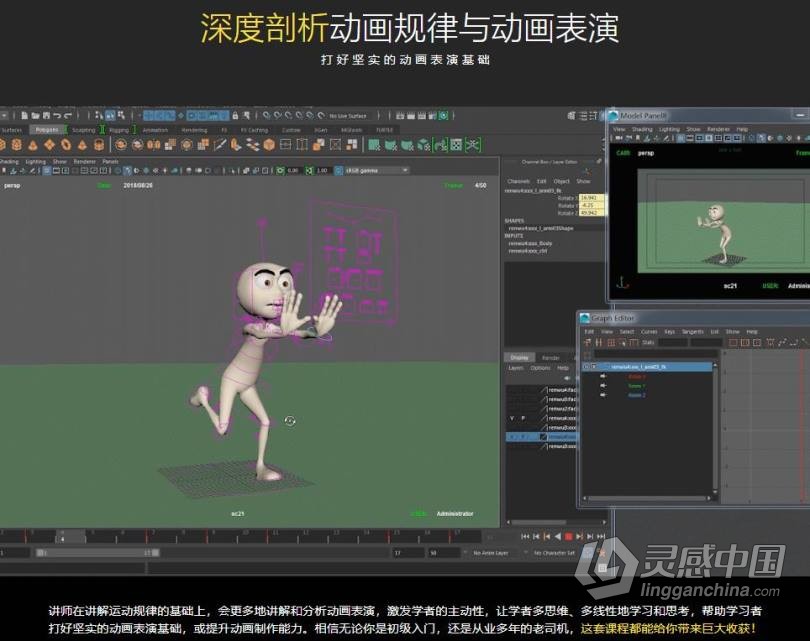Click the Redo arrow icon
The width and height of the screenshot is (810, 641).
[68, 115]
